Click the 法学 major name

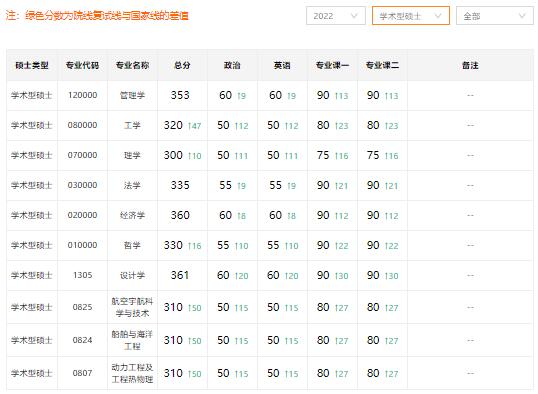click(132, 185)
